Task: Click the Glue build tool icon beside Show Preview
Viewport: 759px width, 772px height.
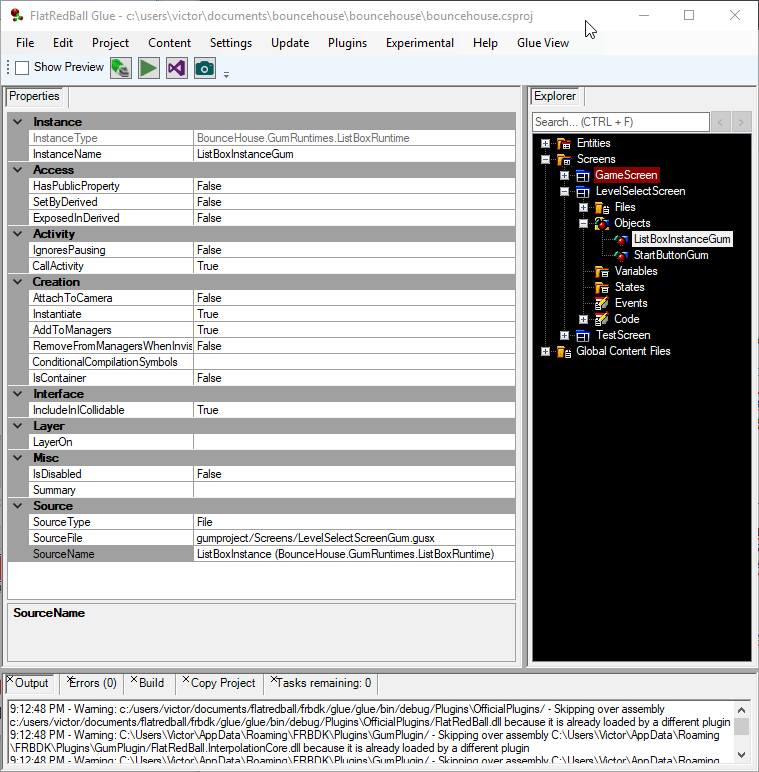Action: (121, 68)
